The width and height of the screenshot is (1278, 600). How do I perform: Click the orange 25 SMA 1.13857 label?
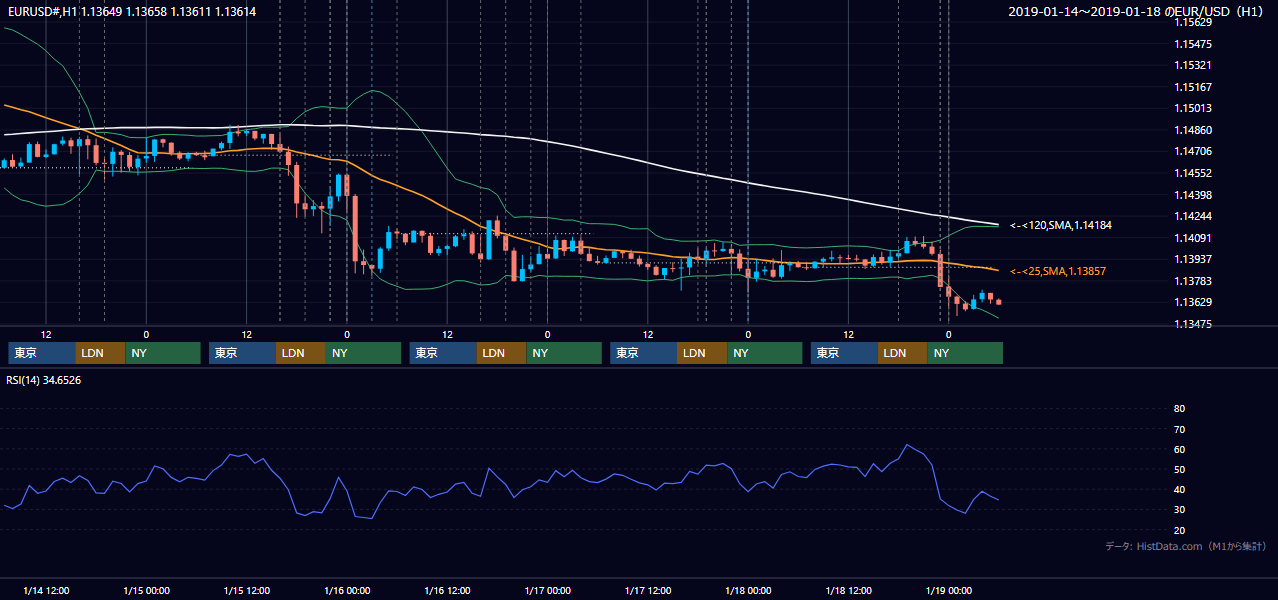[1058, 271]
